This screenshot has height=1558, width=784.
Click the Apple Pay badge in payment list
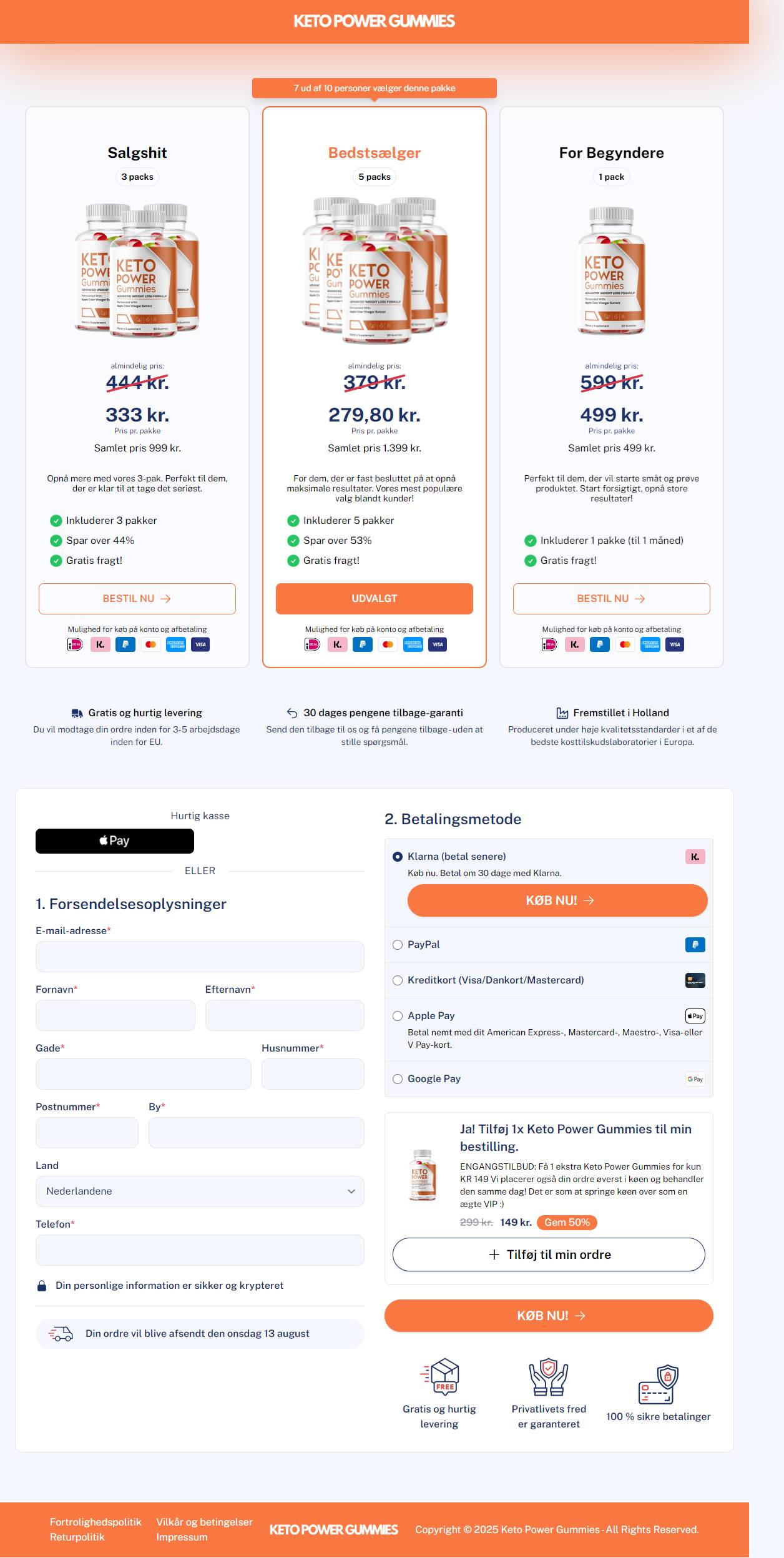point(695,1016)
